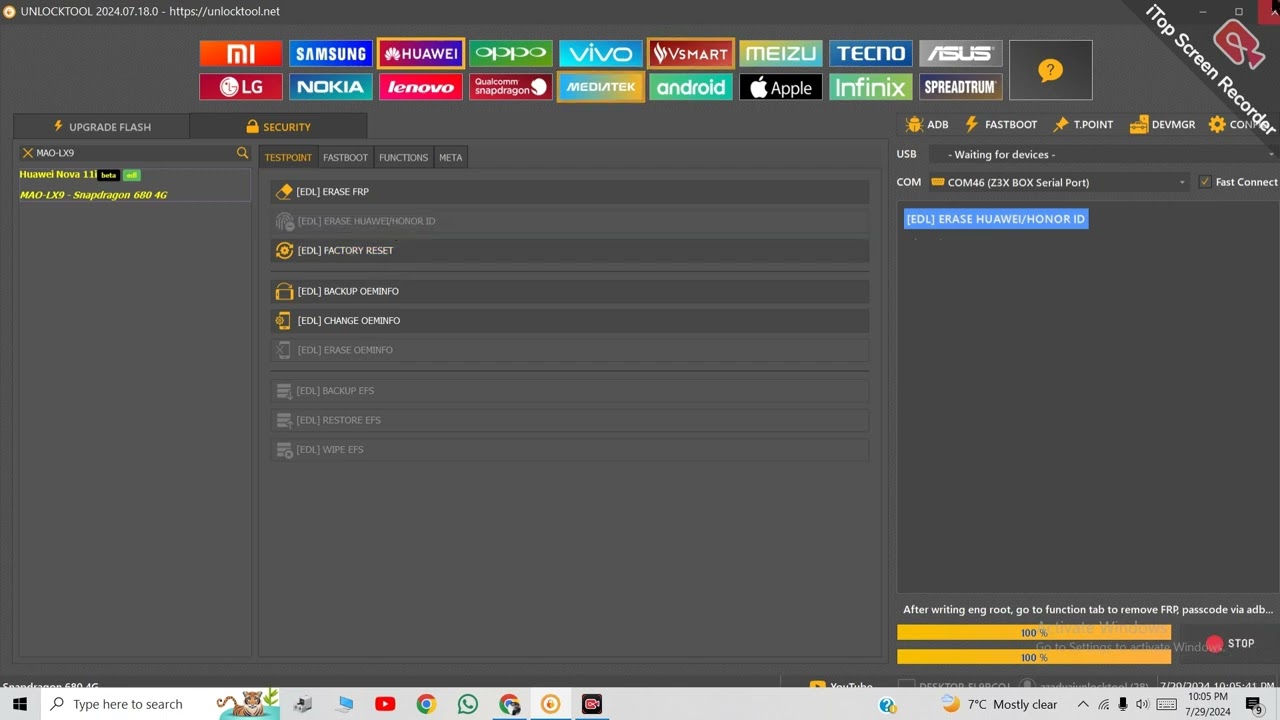Click the upper 100% progress bar
1280x720 pixels.
point(1033,632)
